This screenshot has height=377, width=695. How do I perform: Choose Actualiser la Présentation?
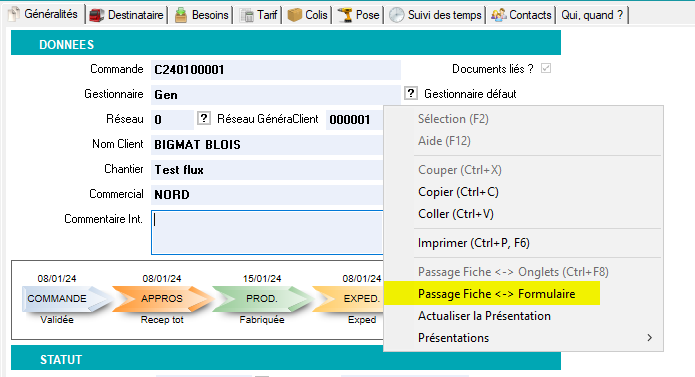484,316
